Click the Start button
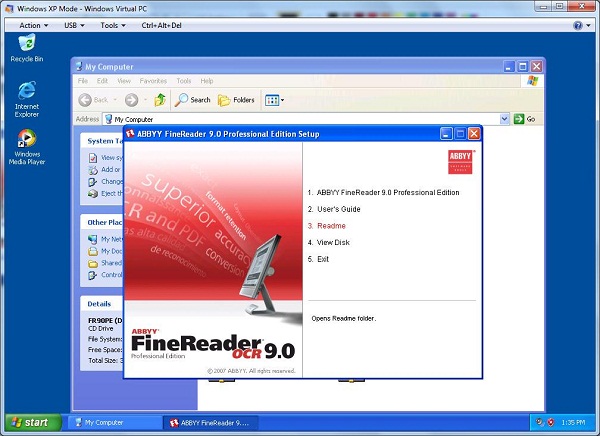Viewport: 600px width, 436px height. 33,422
